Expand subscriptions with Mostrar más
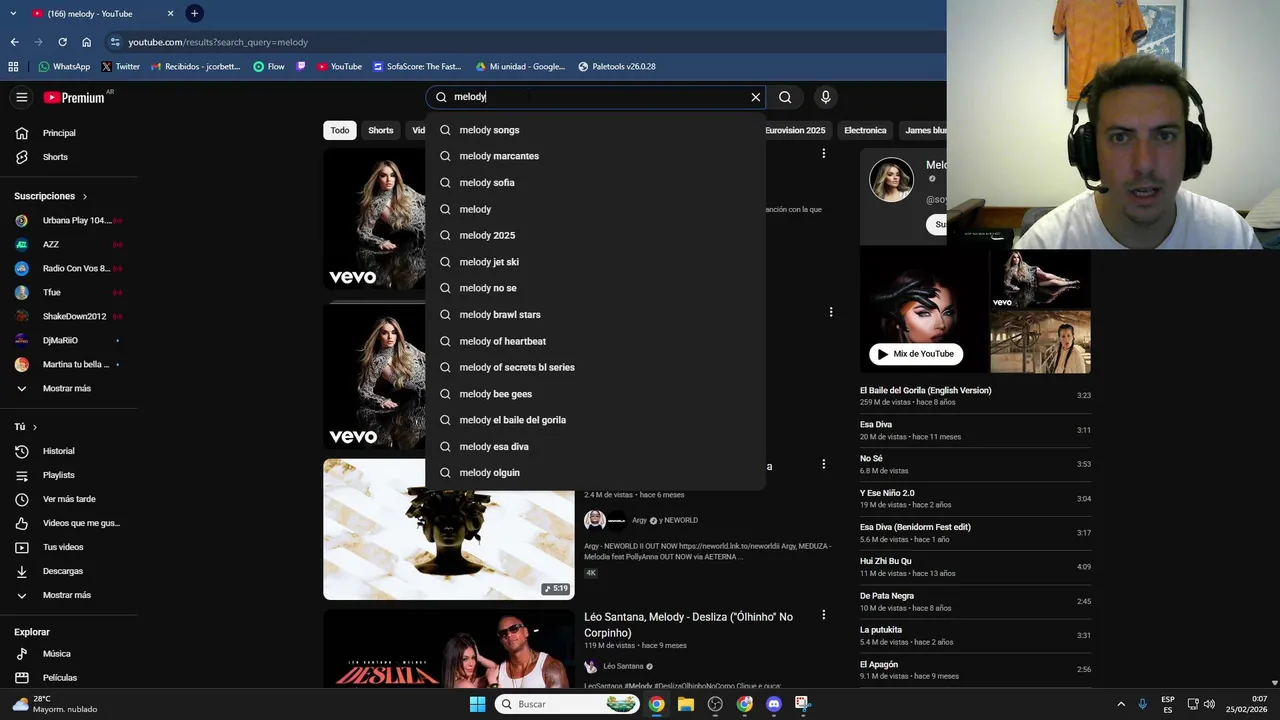Viewport: 1280px width, 720px height. tap(67, 388)
